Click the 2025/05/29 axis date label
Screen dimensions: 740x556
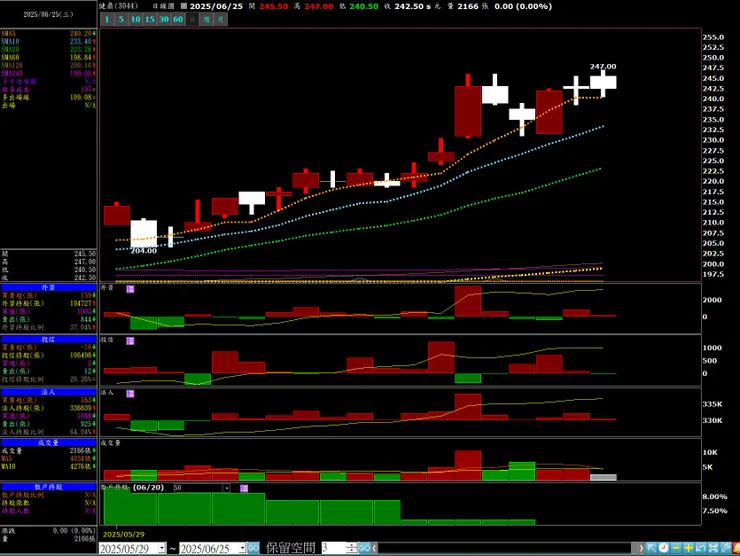[x=124, y=534]
